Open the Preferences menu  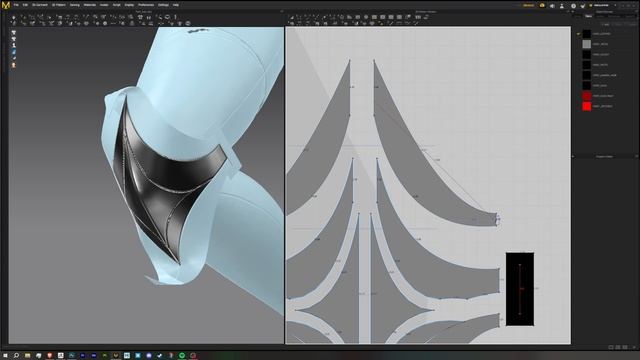point(146,5)
